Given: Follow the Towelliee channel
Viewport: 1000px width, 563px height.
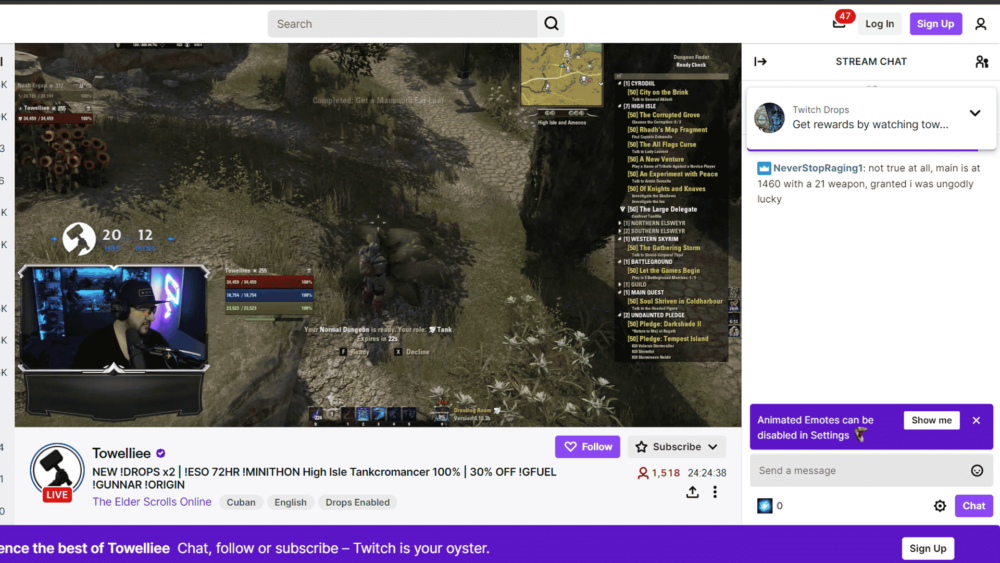Looking at the screenshot, I should click(x=587, y=447).
